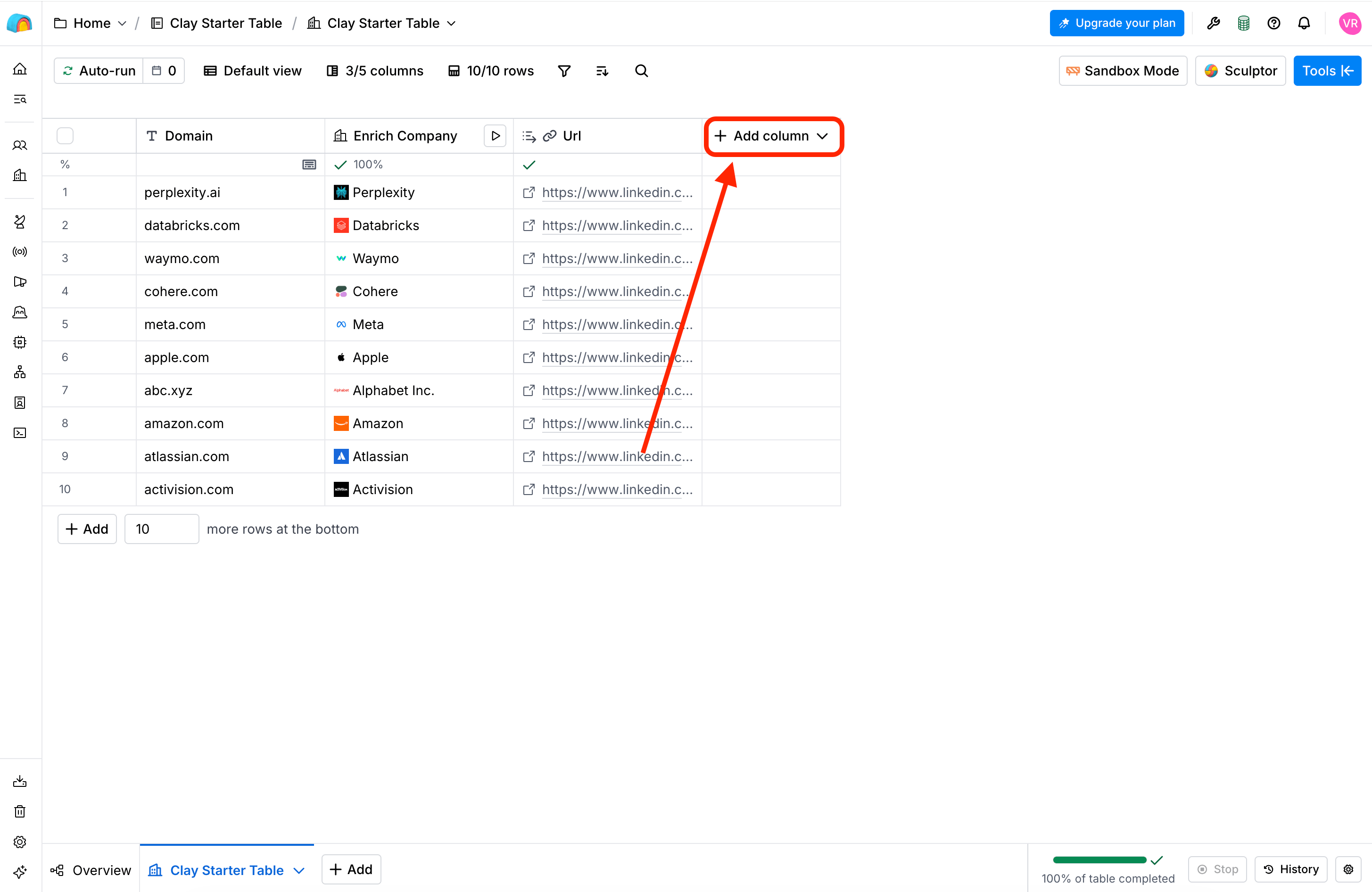Screen dimensions: 1372x892
Task: Select the waymo.com domain cell
Action: [x=231, y=258]
